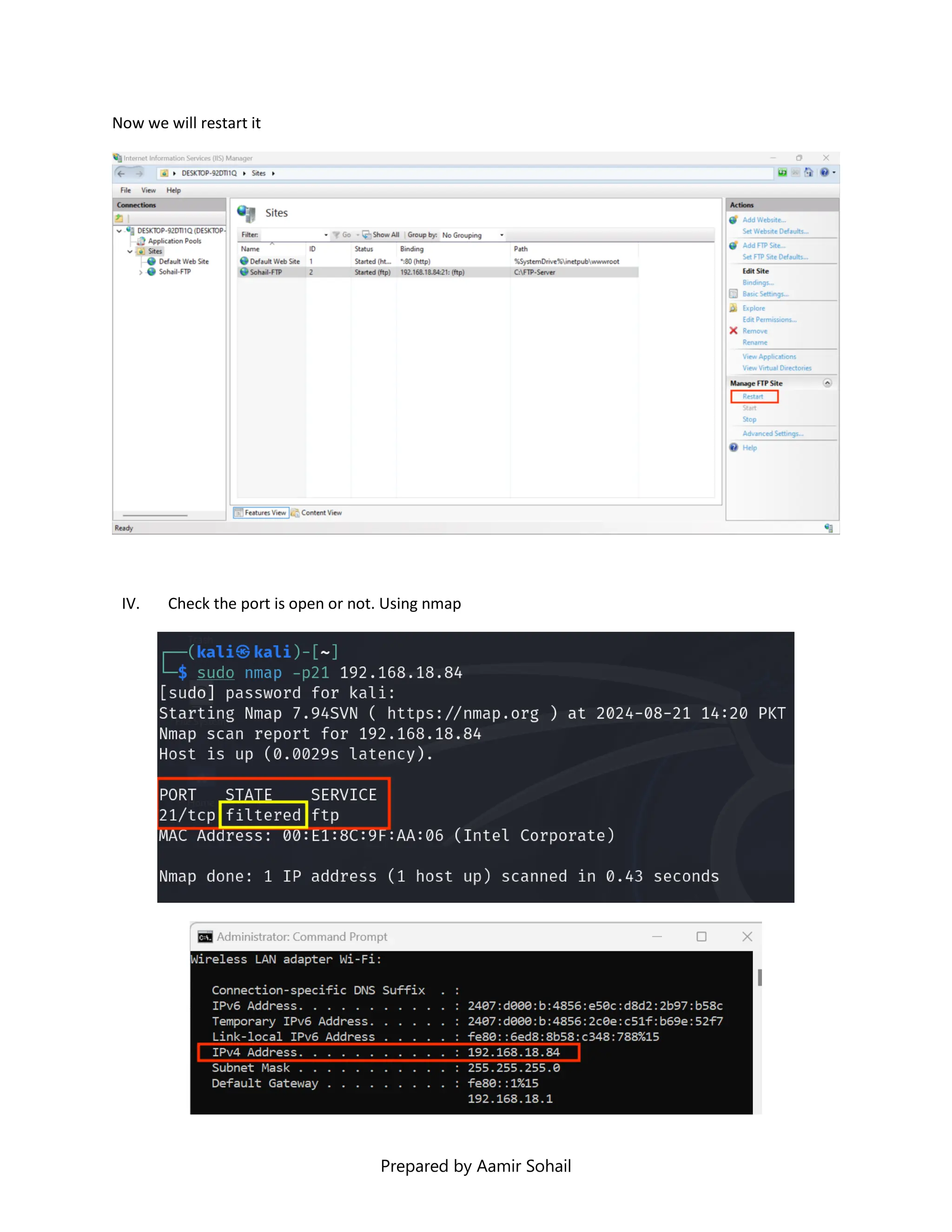Click the red X Remove icon
The width and height of the screenshot is (952, 1232).
pos(733,331)
